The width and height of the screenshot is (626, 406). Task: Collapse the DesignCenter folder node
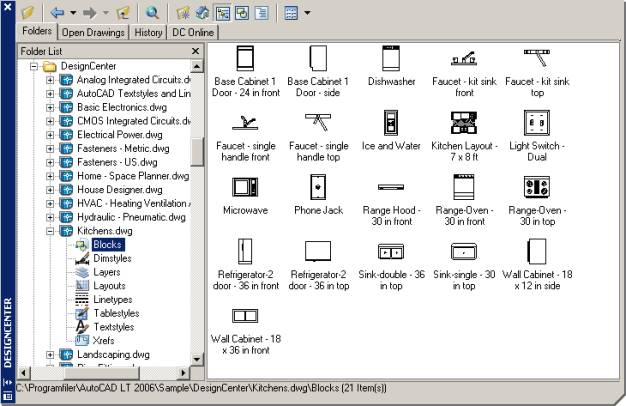click(x=34, y=66)
